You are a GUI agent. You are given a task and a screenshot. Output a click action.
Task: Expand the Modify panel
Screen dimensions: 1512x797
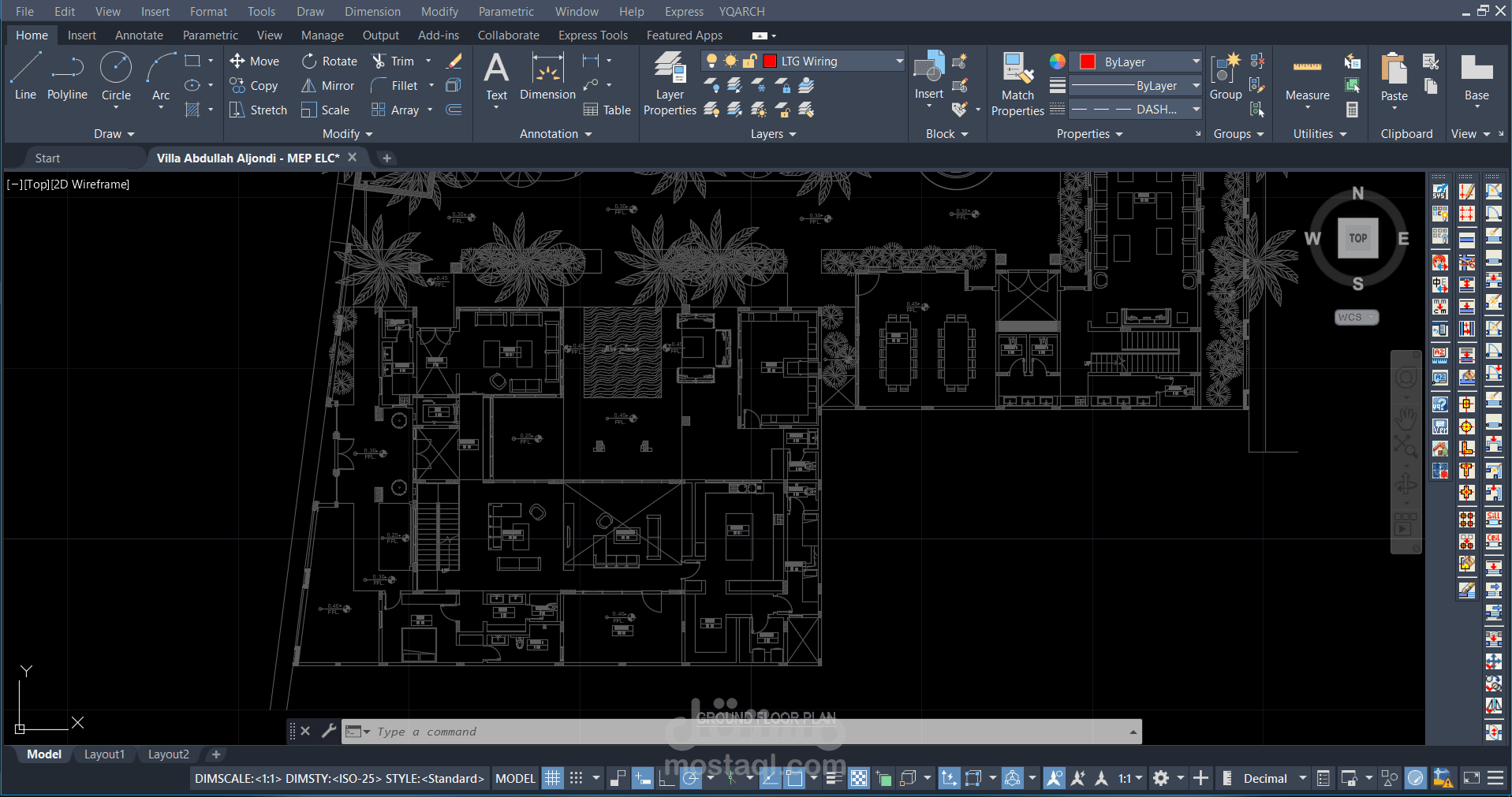tap(348, 134)
